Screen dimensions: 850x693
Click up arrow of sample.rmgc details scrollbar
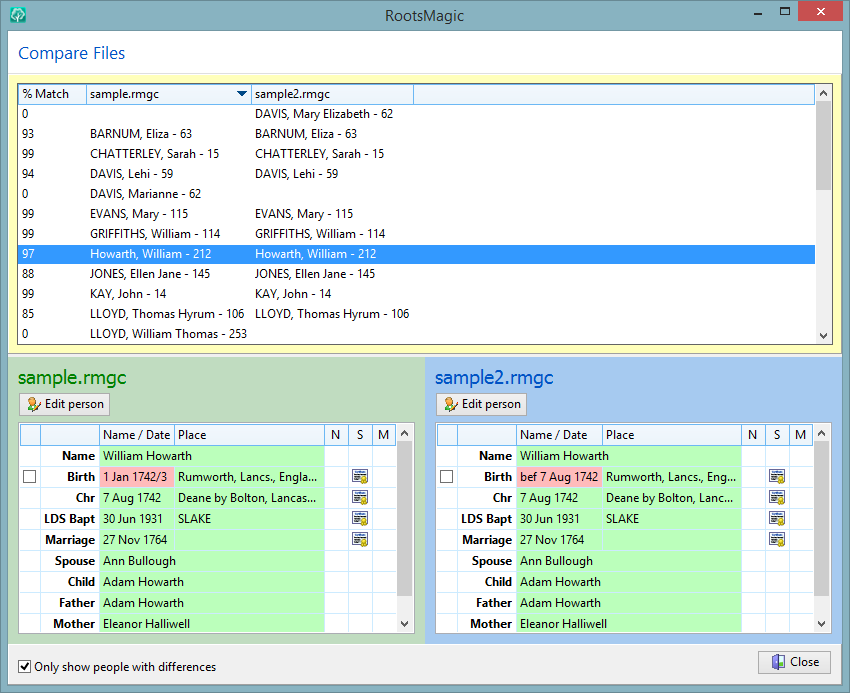click(x=404, y=433)
